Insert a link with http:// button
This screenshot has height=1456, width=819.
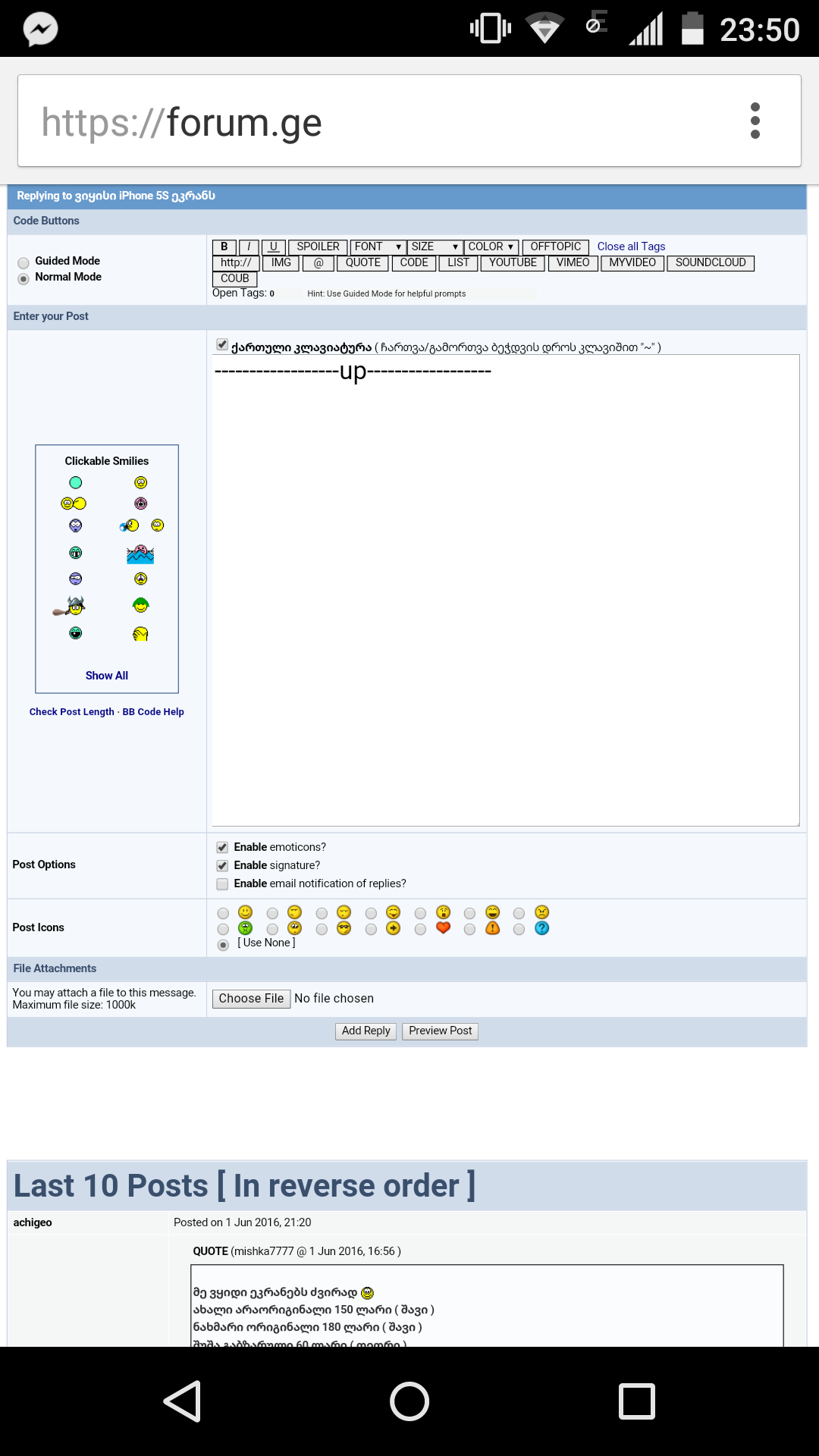pos(236,263)
